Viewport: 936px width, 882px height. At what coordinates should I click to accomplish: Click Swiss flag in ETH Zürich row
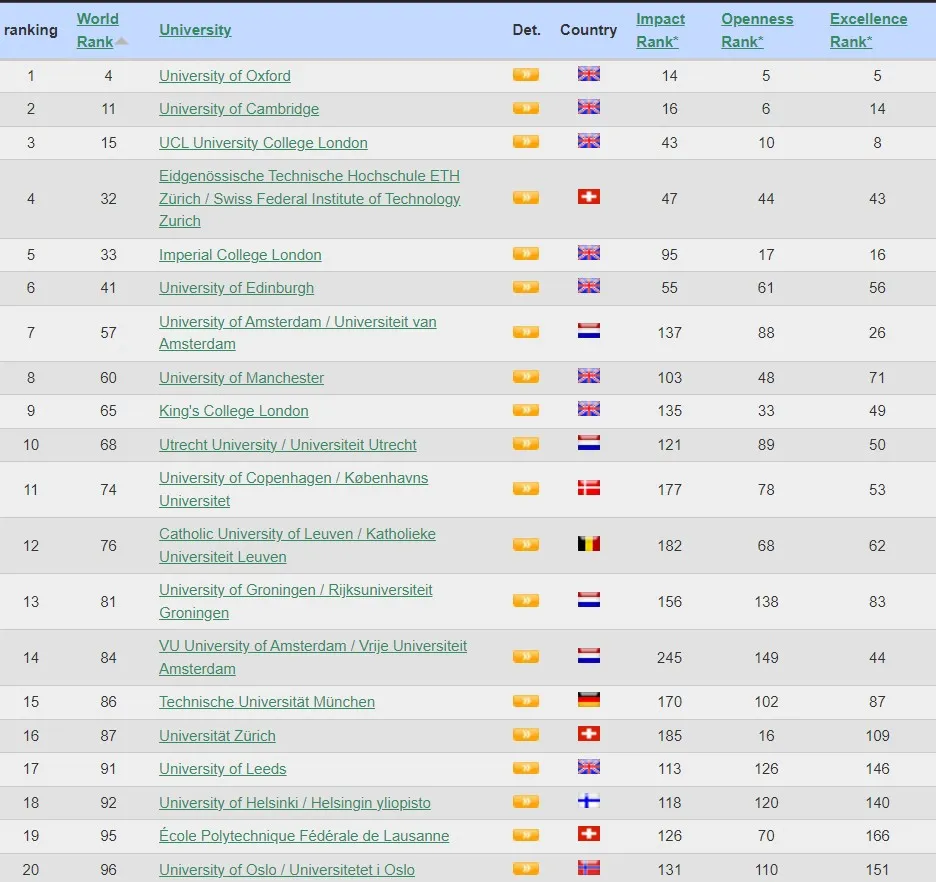tap(589, 197)
